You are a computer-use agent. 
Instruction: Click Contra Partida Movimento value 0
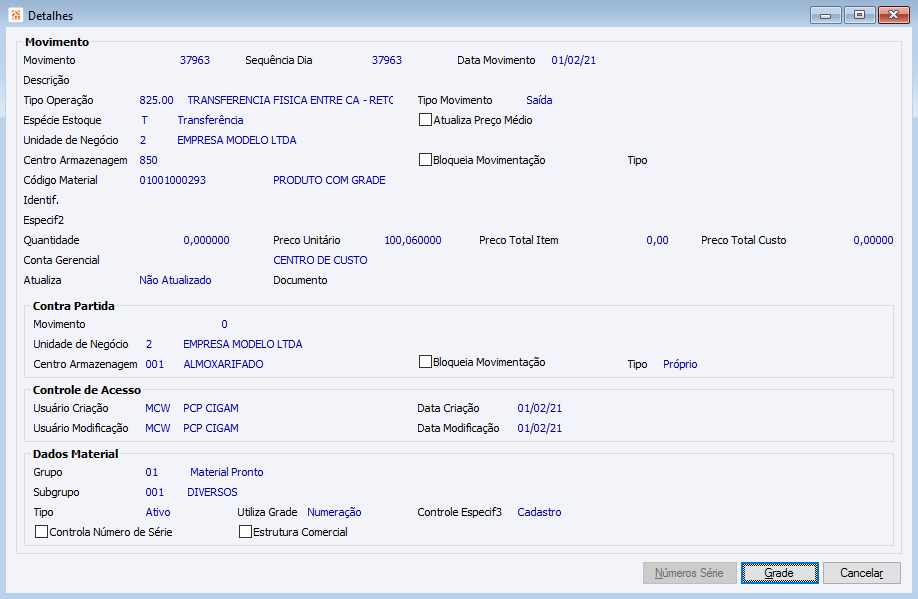(x=224, y=324)
